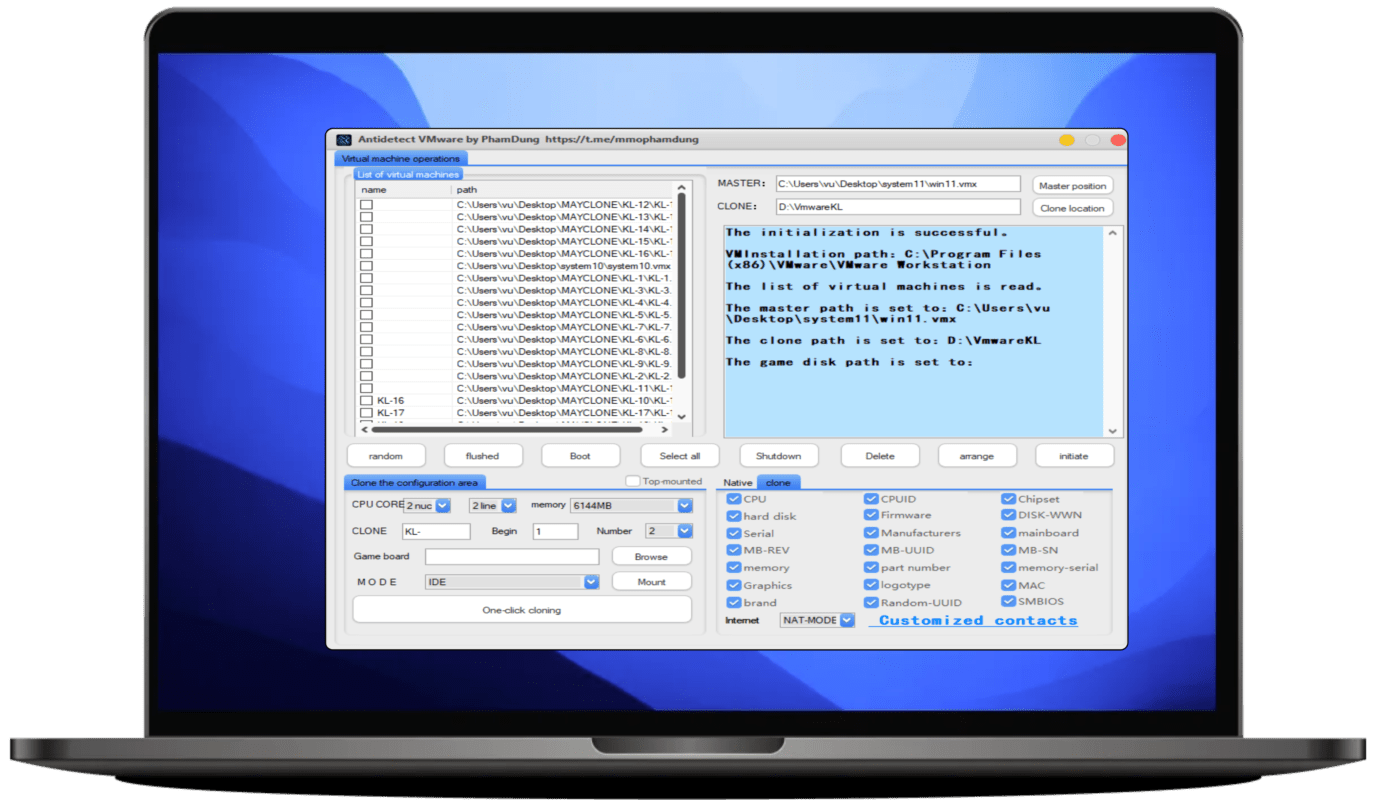Disable the brand checkbox
The width and height of the screenshot is (1374, 800).
point(735,603)
